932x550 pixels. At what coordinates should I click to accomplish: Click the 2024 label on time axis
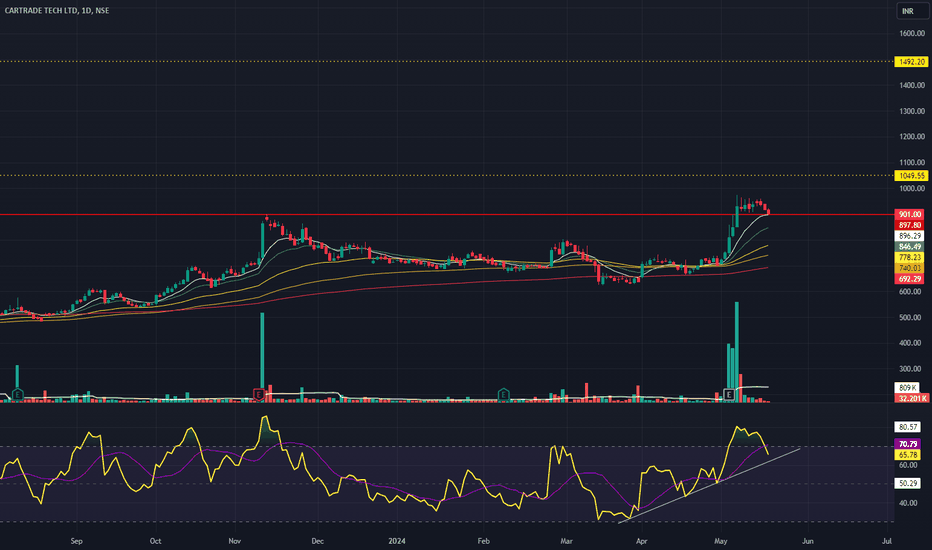[396, 541]
